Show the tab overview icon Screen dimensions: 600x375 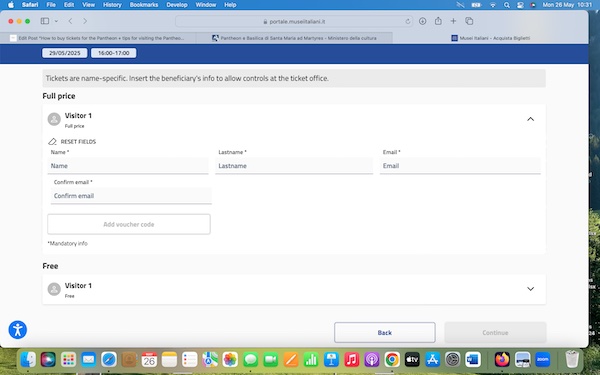[469, 21]
